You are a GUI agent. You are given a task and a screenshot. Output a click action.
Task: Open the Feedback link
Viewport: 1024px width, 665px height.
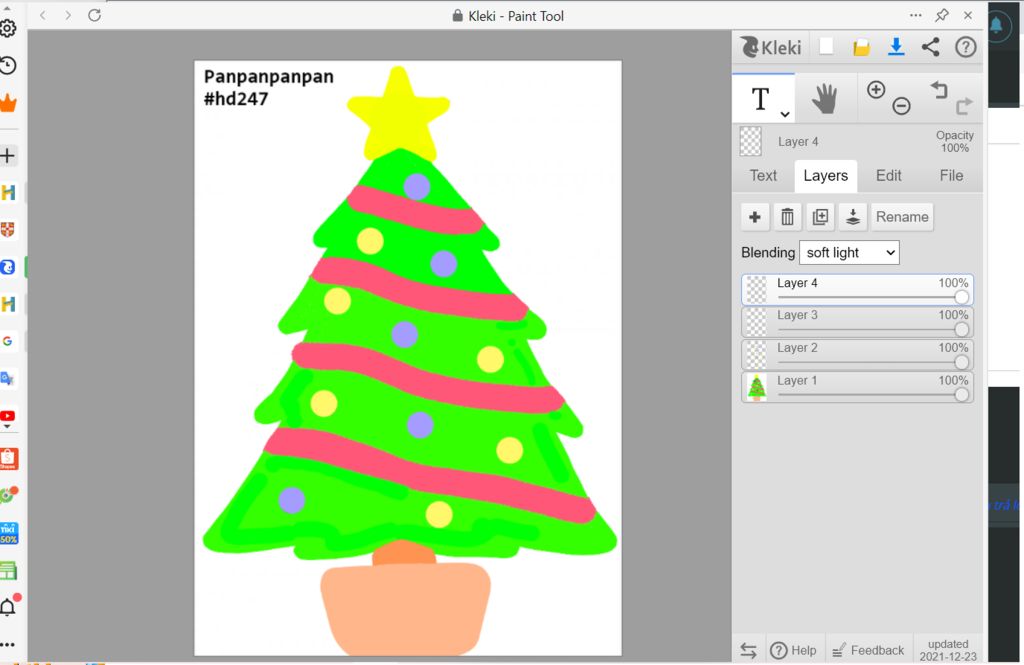tap(868, 651)
